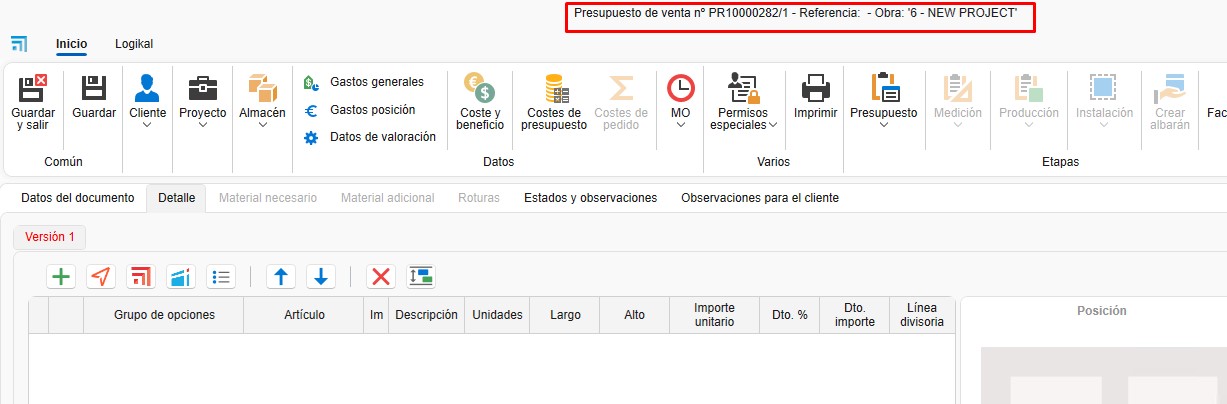Click the blue chart toolbar icon
This screenshot has height=404, width=1227.
click(x=181, y=277)
